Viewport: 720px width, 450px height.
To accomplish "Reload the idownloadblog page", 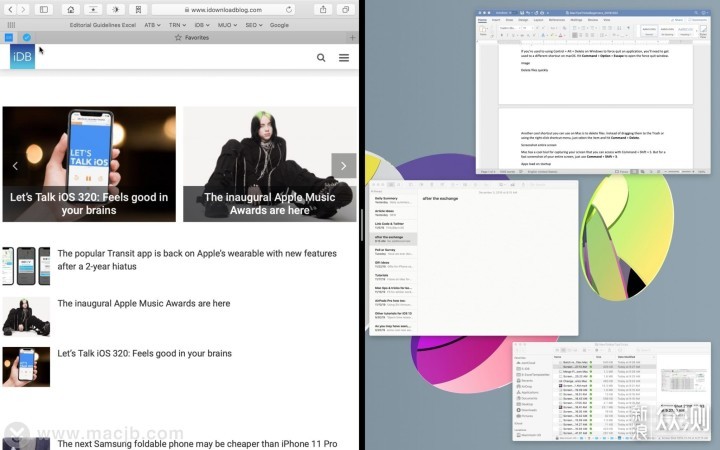I will pyautogui.click(x=289, y=9).
